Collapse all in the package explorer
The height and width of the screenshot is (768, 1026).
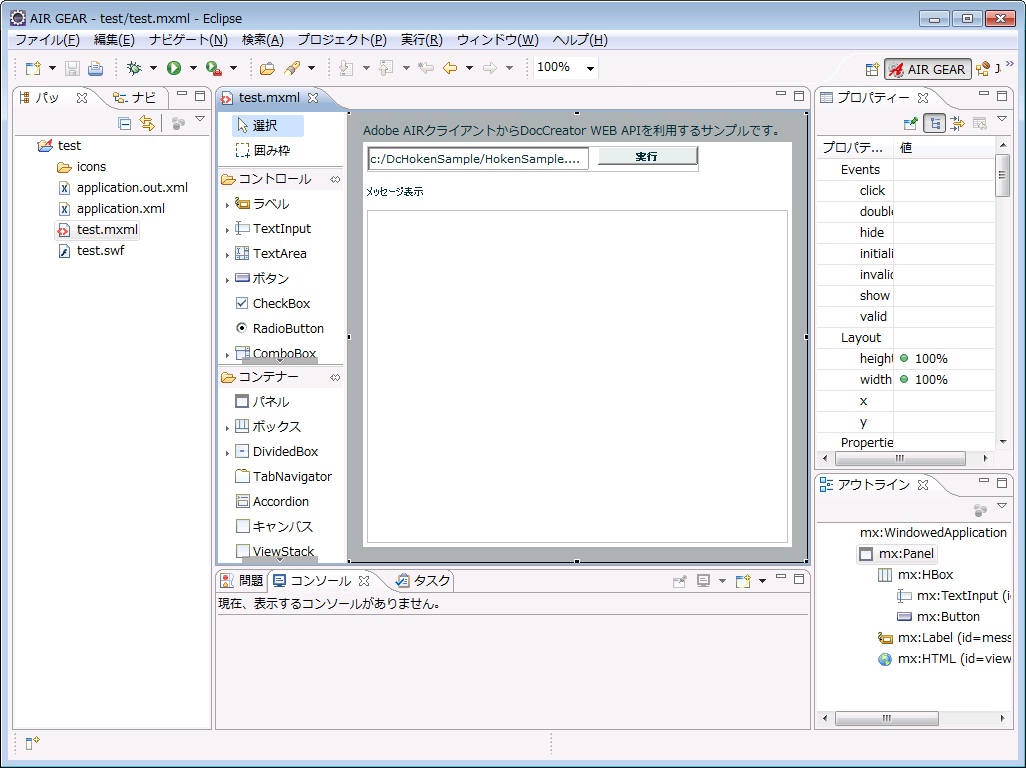[125, 124]
